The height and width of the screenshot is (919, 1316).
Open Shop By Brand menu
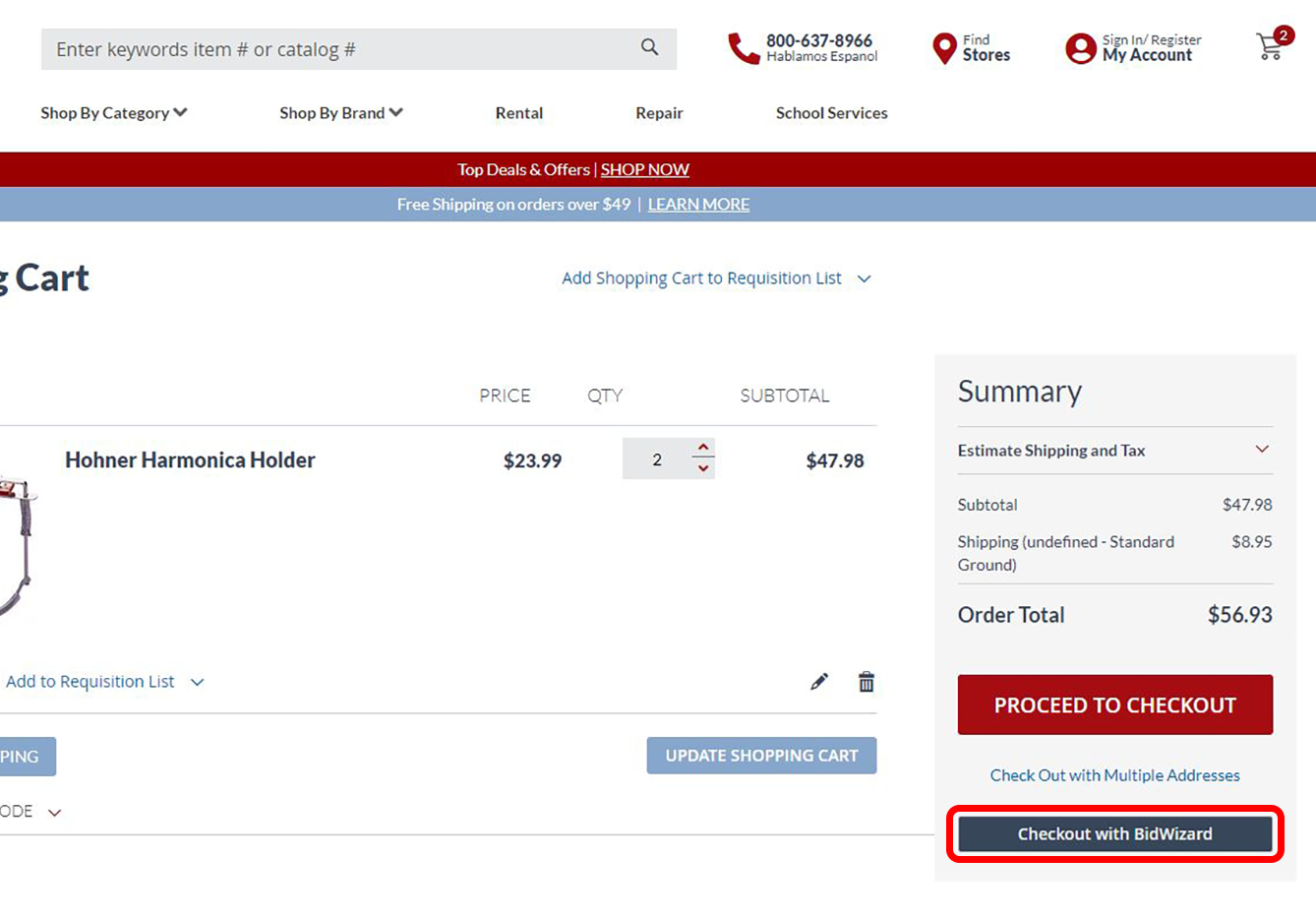[x=340, y=113]
